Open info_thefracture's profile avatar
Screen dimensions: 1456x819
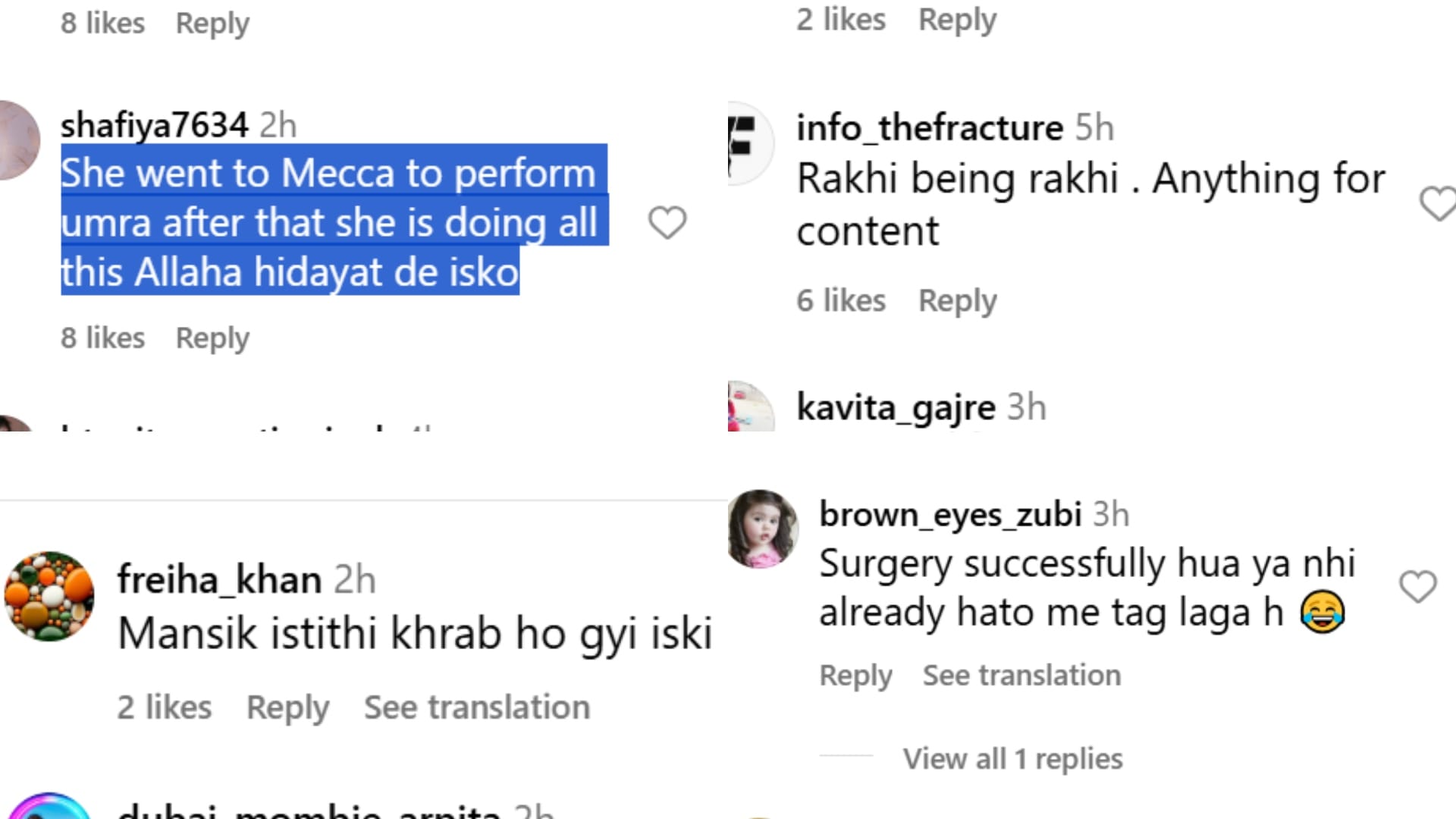(x=751, y=143)
